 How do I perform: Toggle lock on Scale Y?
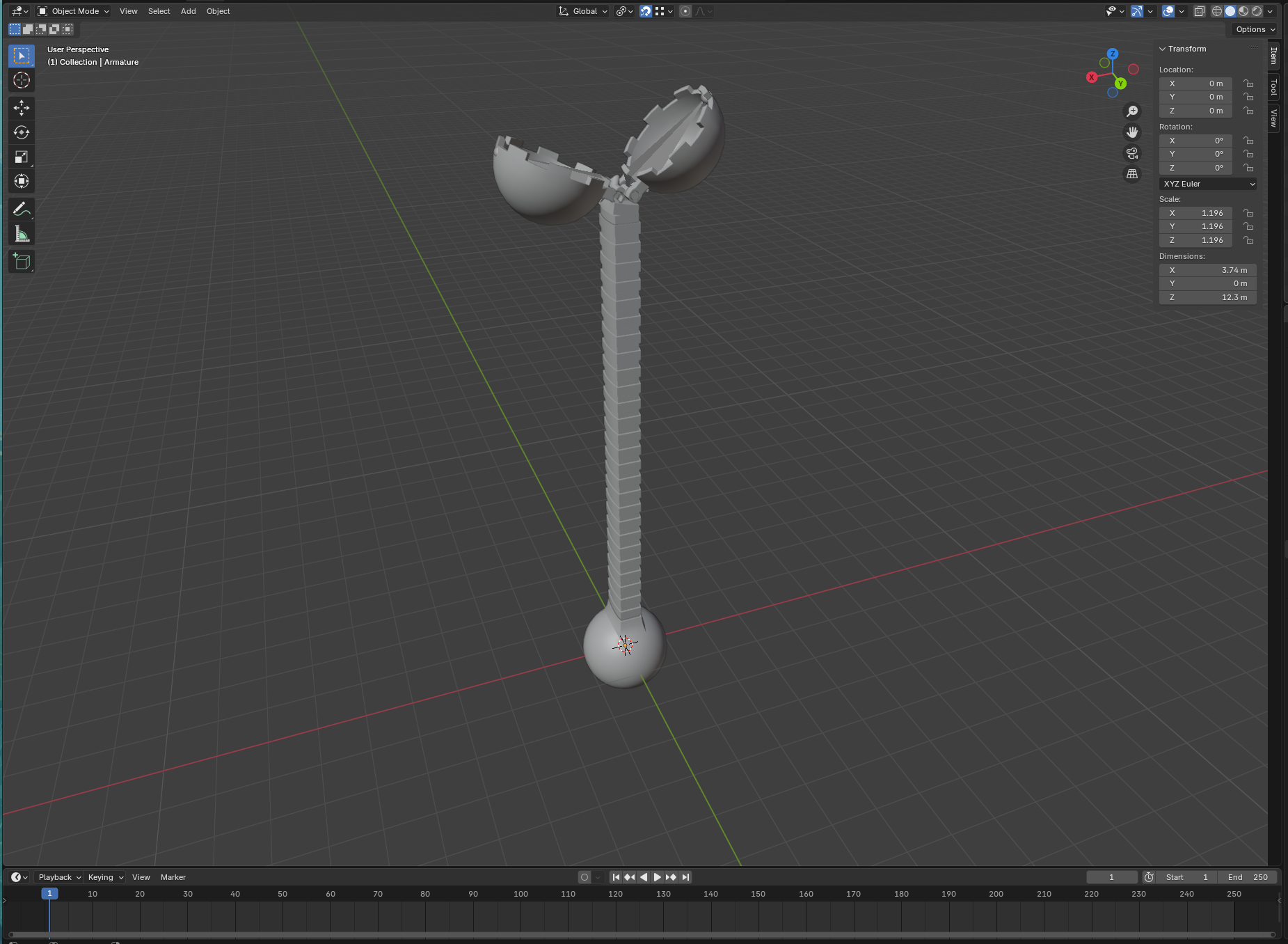pos(1248,226)
